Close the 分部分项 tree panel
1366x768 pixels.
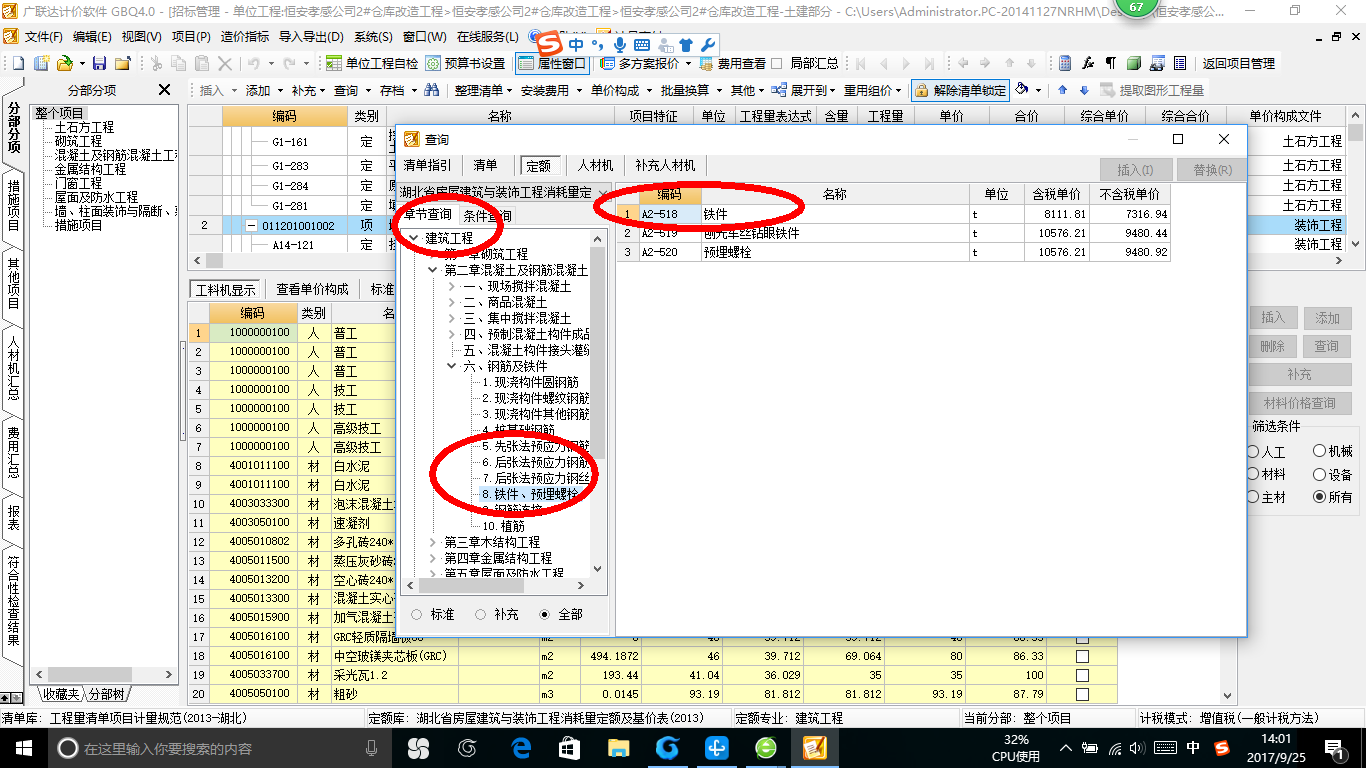click(x=165, y=90)
